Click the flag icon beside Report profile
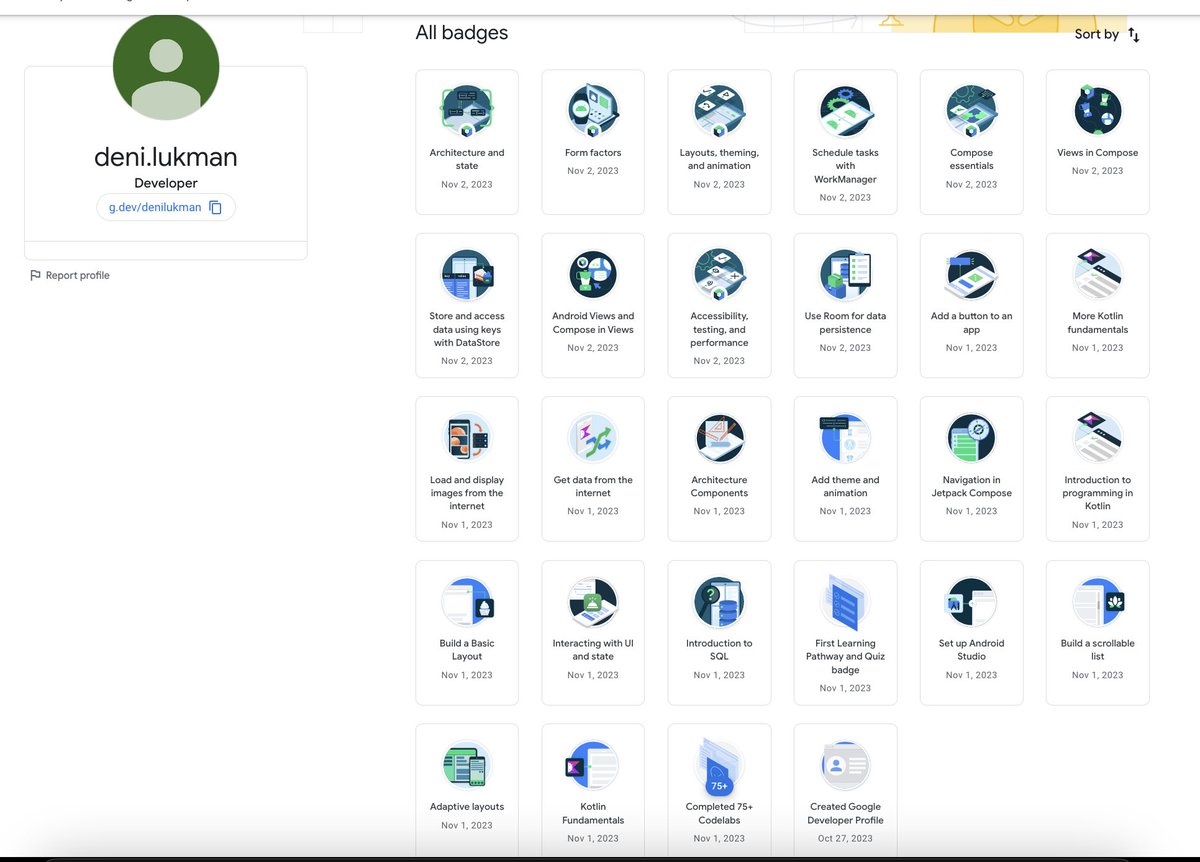Screen dimensions: 1200x862 [x=35, y=275]
